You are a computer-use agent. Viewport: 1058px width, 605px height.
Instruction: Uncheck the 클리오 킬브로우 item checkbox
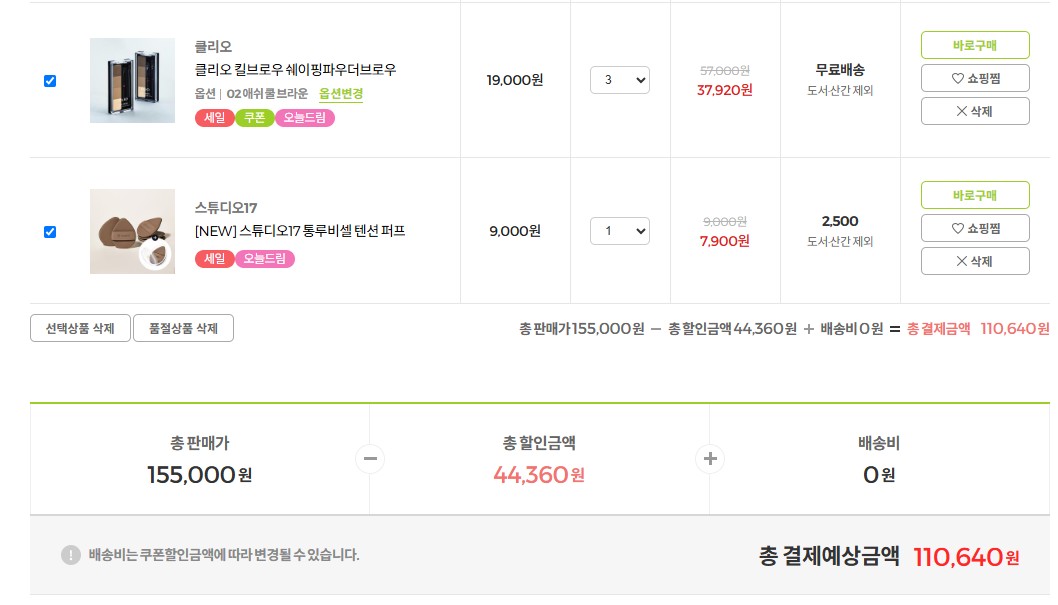(x=50, y=81)
